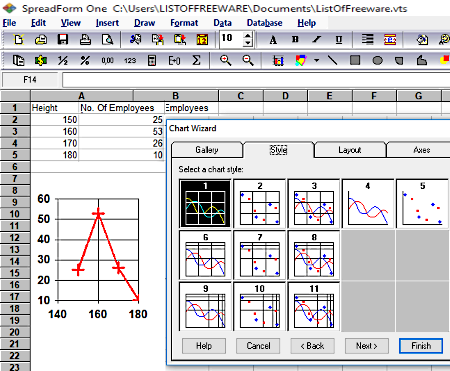Switch to the Layout tab
The width and height of the screenshot is (450, 371).
click(350, 150)
